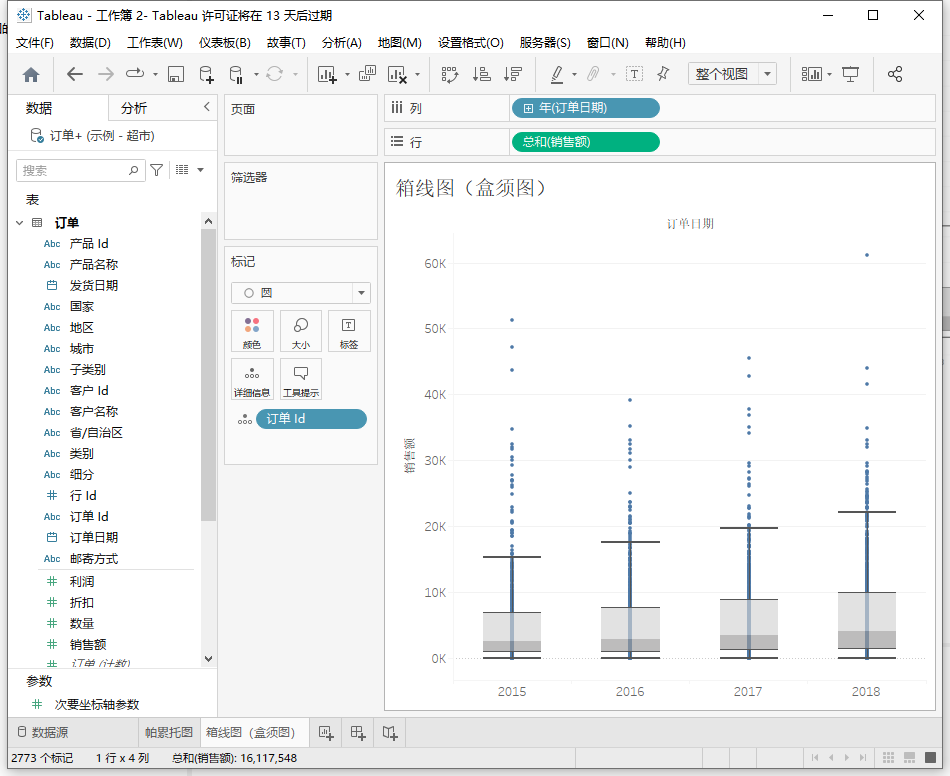950x776 pixels.
Task: Click the filmstrip view icon in status bar
Action: [x=909, y=758]
